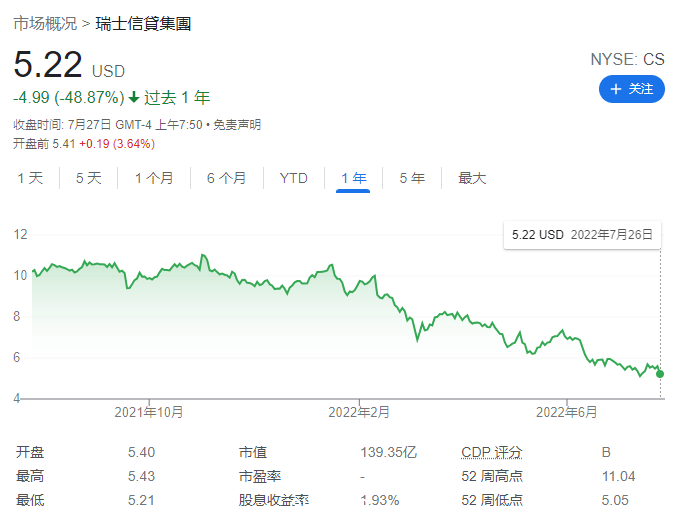Click the 2022年2月 axis label
The width and height of the screenshot is (685, 521).
[x=359, y=412]
